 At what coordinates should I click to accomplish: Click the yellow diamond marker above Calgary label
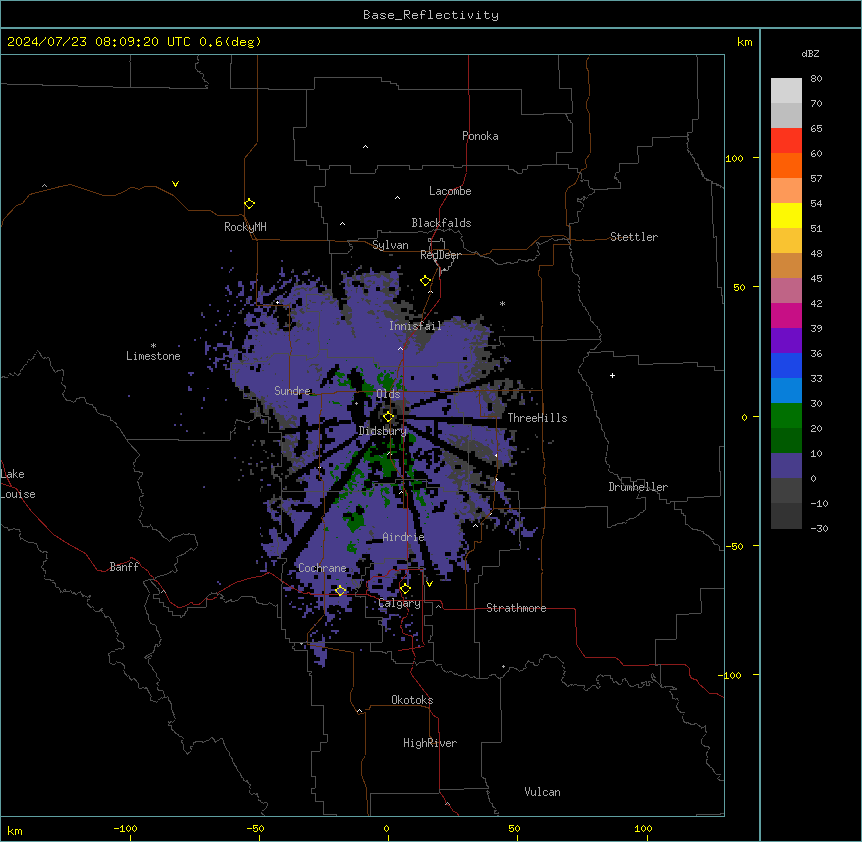(405, 589)
